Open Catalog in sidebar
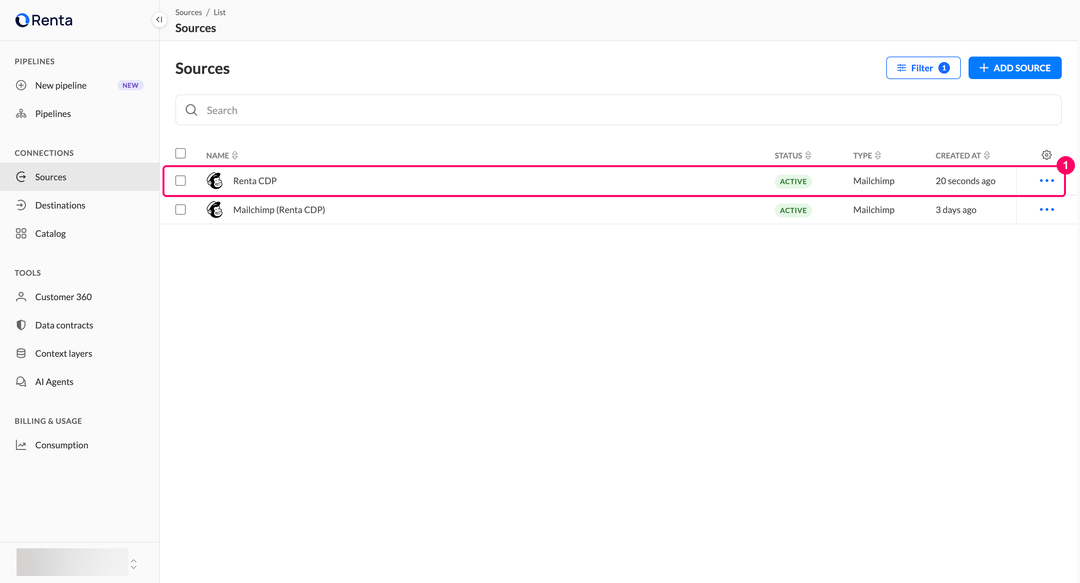The height and width of the screenshot is (583, 1080). [80, 234]
